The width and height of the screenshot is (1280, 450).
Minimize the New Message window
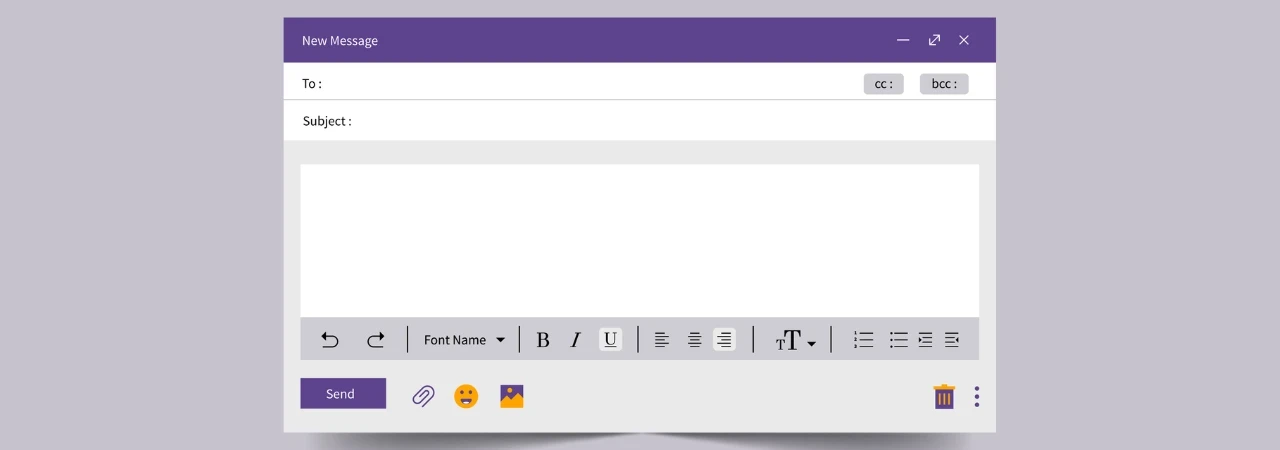pyautogui.click(x=903, y=40)
